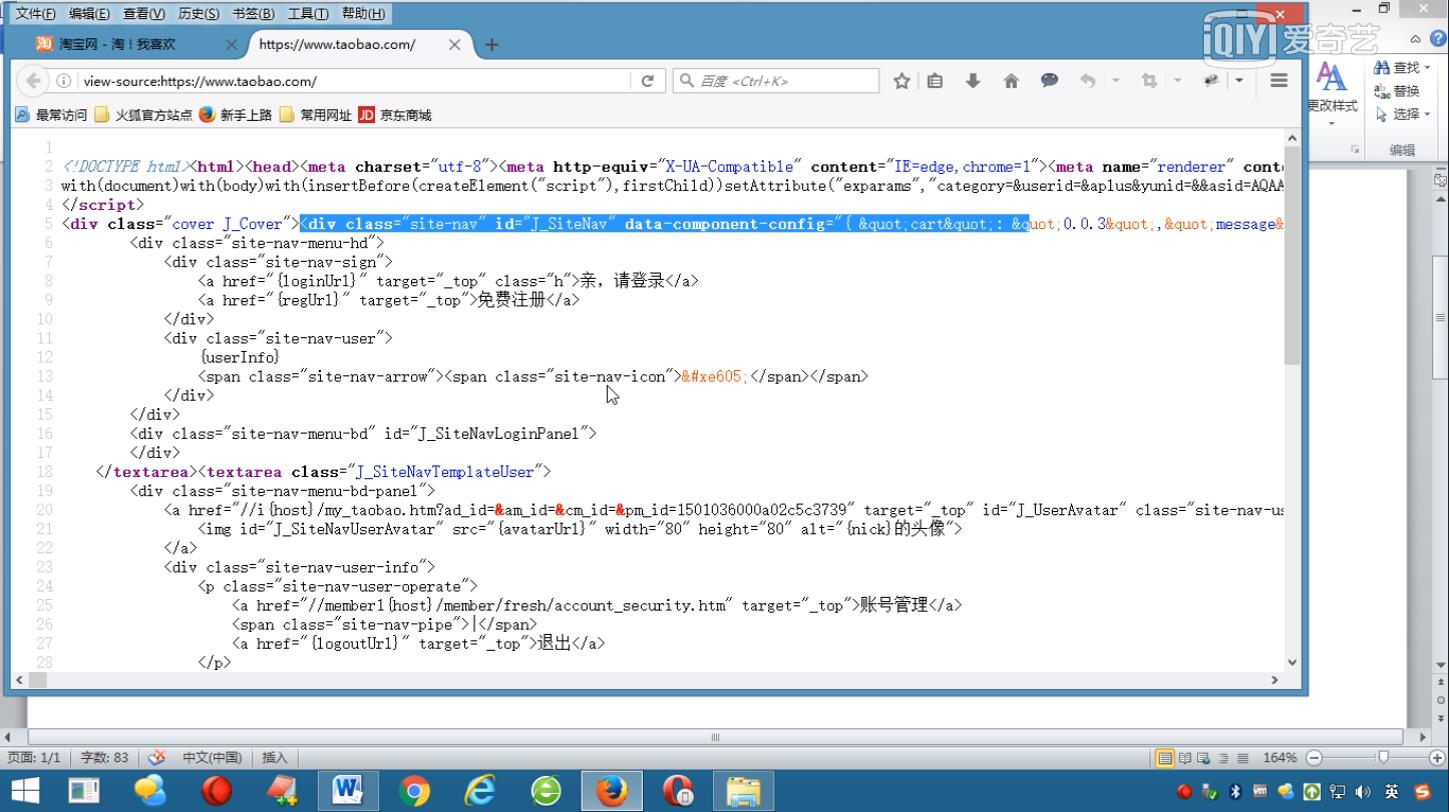Open 火狐官方站点 bookmark folder
Viewport: 1449px width, 812px height.
point(143,115)
